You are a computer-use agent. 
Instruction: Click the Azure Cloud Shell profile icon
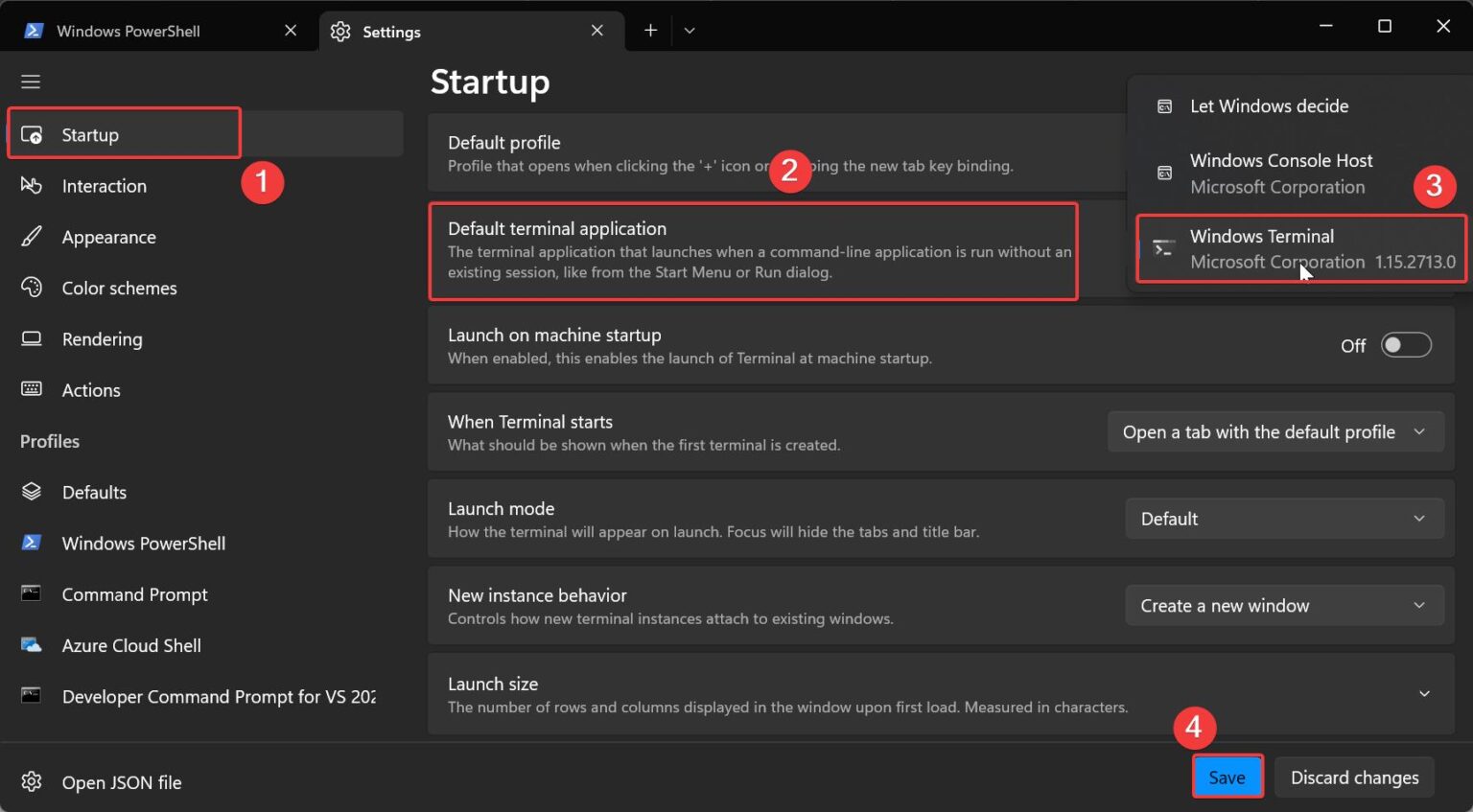[x=32, y=645]
